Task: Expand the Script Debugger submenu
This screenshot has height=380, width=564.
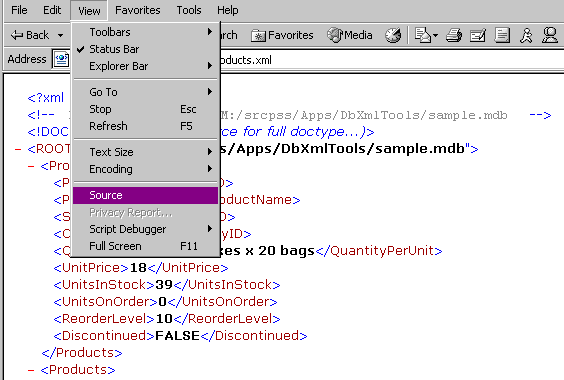Action: point(146,229)
